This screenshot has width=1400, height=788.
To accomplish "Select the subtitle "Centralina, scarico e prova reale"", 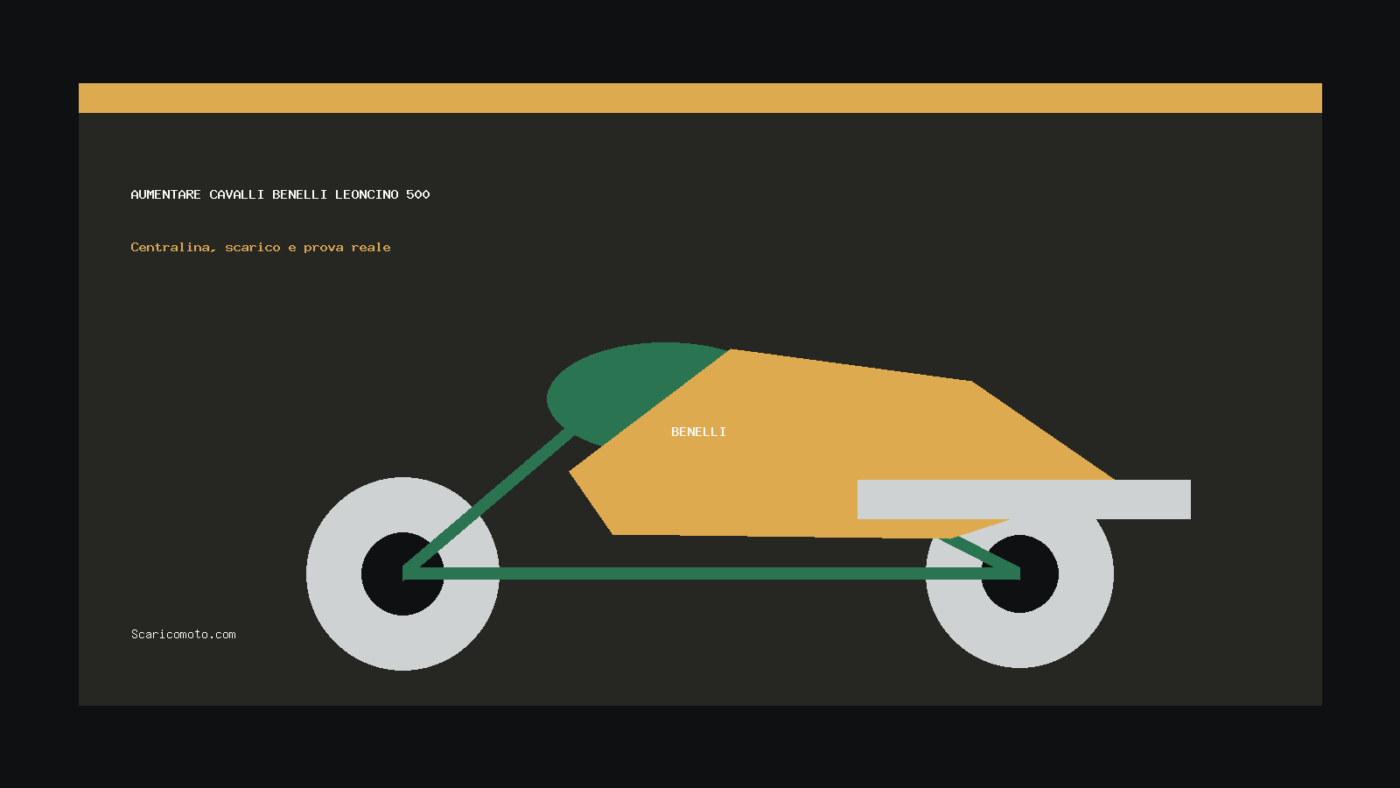I will pos(260,247).
